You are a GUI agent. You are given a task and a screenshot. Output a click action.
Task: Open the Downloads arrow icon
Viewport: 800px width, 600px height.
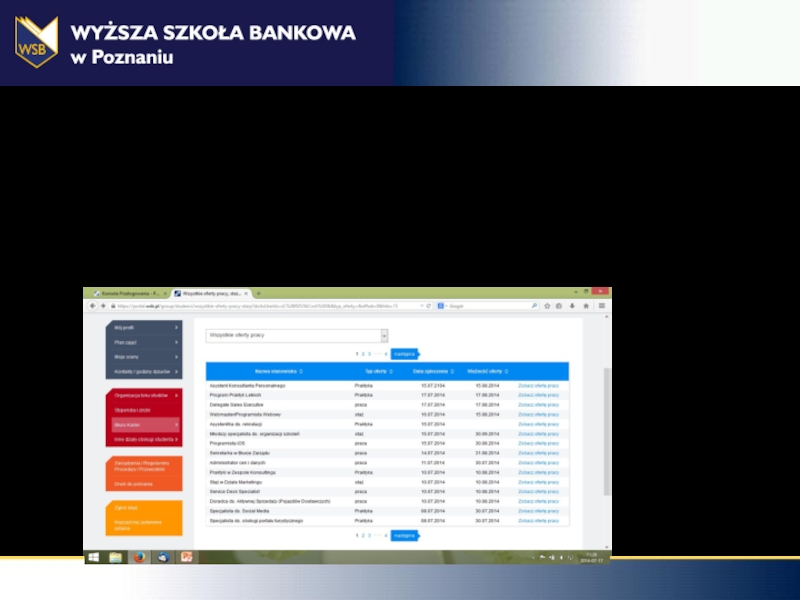click(x=572, y=306)
